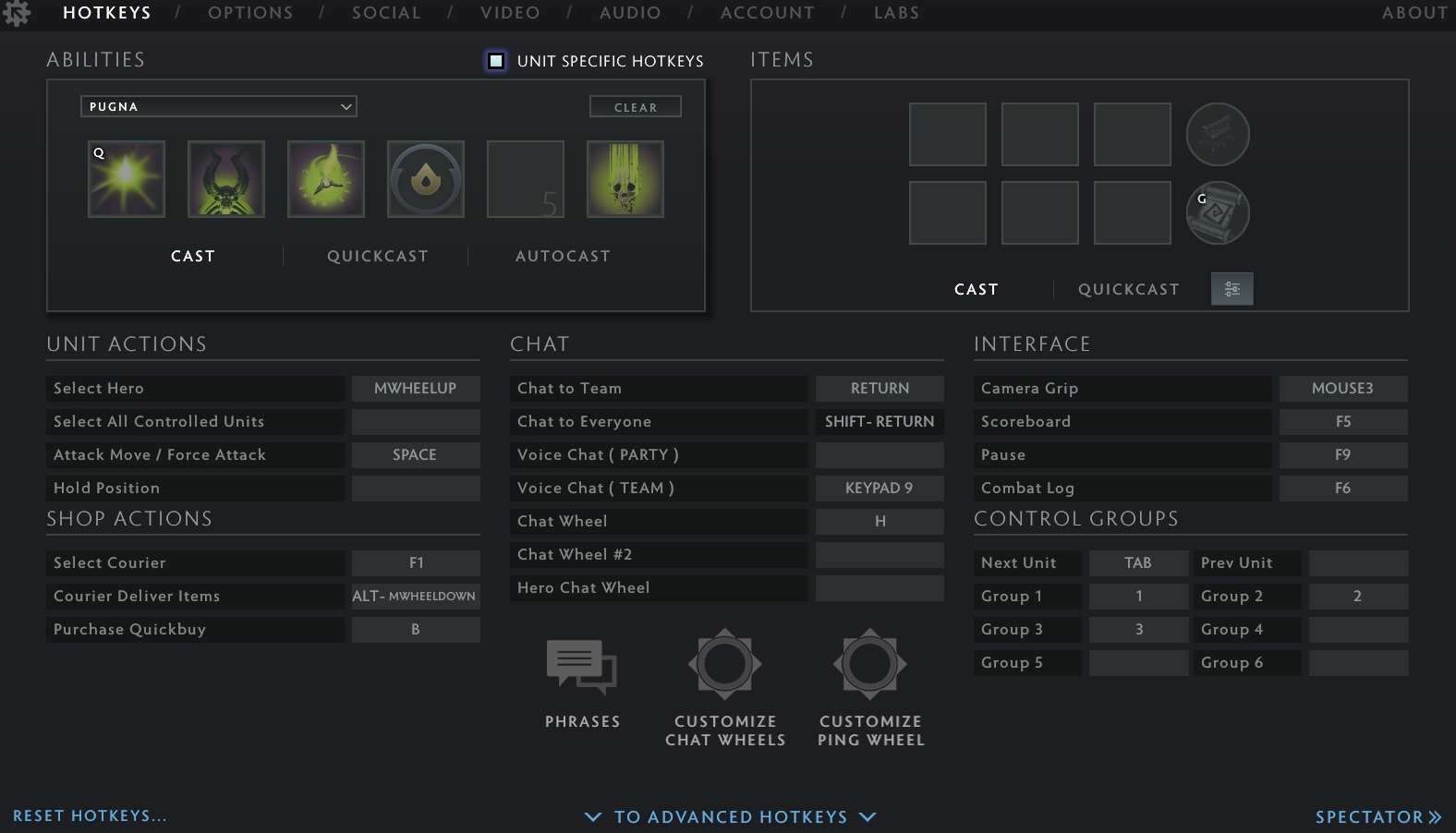This screenshot has height=833, width=1456.
Task: Rebind Chat to Everyone SHIFT-RETURN key
Action: point(880,422)
